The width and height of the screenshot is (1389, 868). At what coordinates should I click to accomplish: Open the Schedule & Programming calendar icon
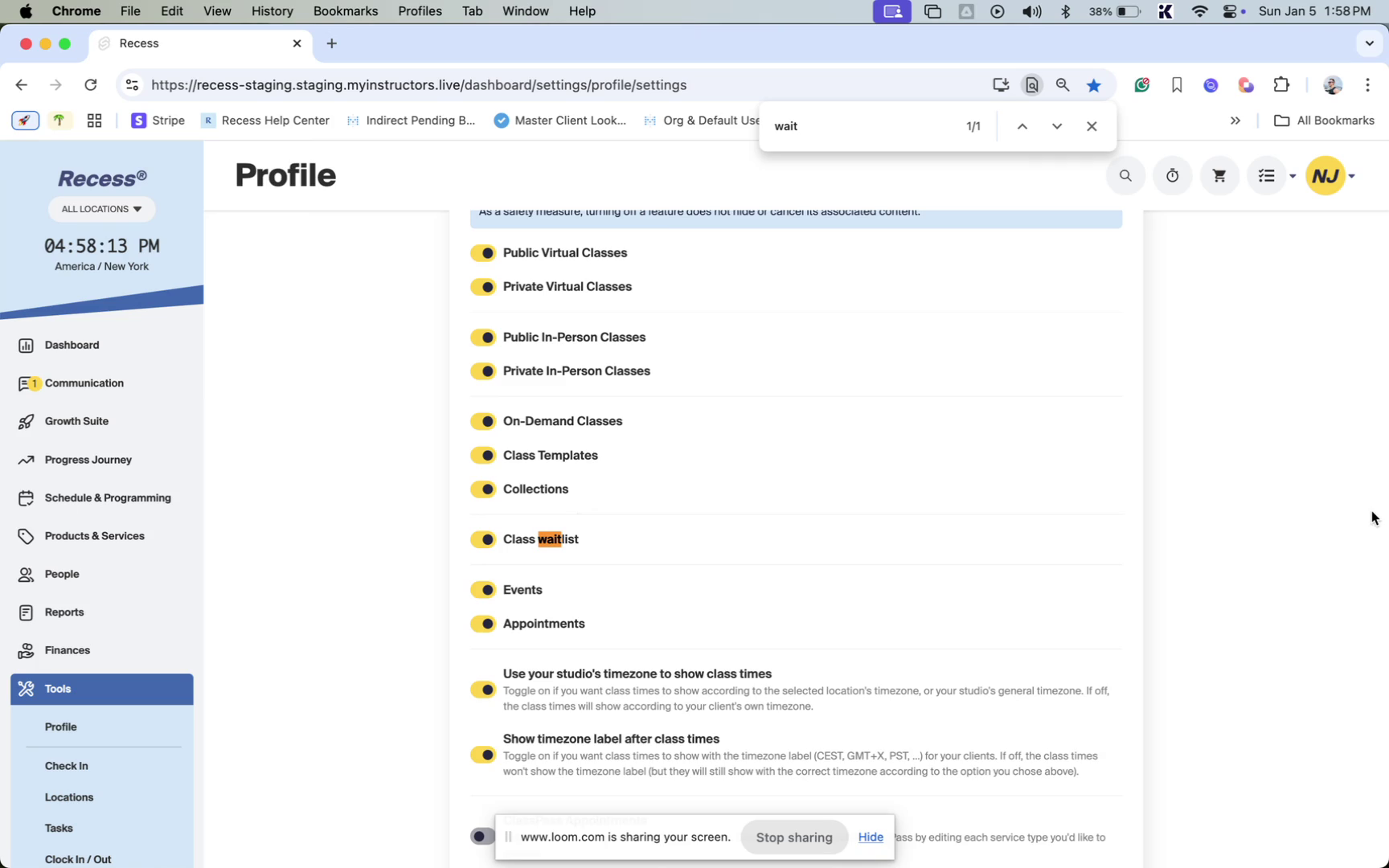26,498
